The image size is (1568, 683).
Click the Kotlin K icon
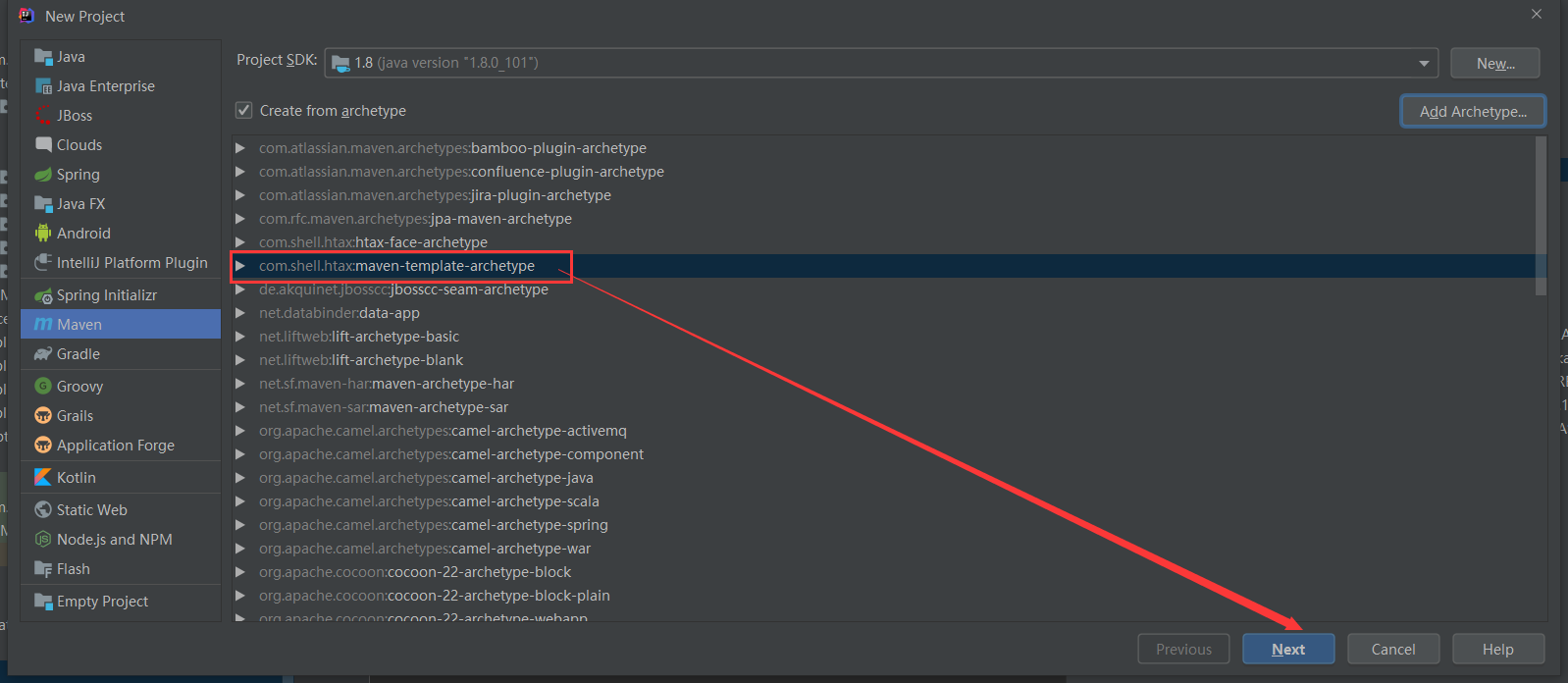[43, 478]
